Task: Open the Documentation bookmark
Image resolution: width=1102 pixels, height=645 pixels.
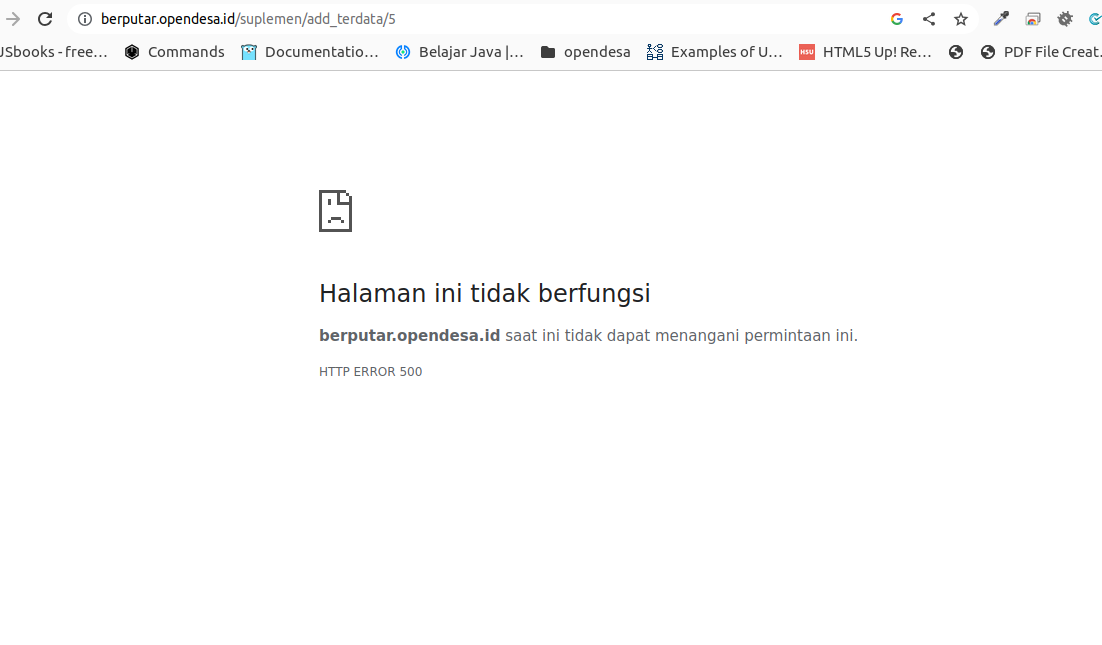Action: (312, 51)
